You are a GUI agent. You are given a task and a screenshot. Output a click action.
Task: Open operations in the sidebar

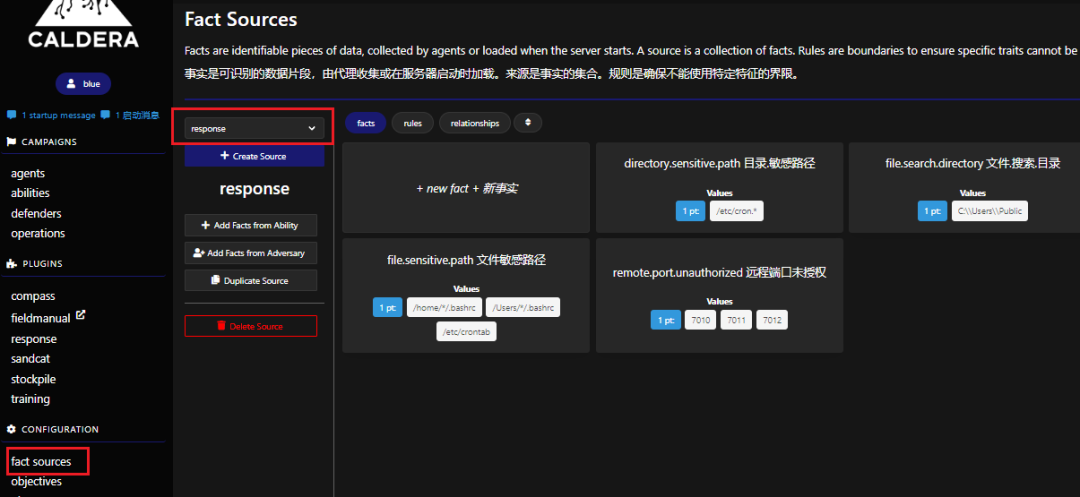[38, 233]
